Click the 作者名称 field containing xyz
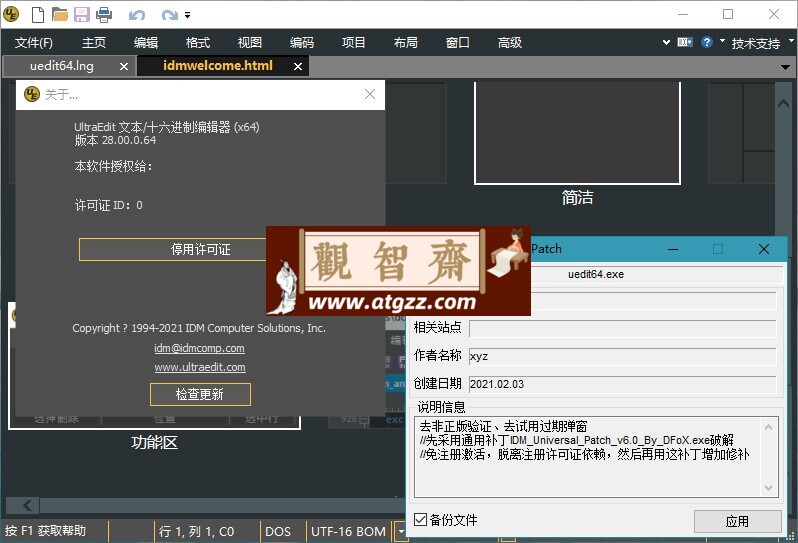 point(622,356)
